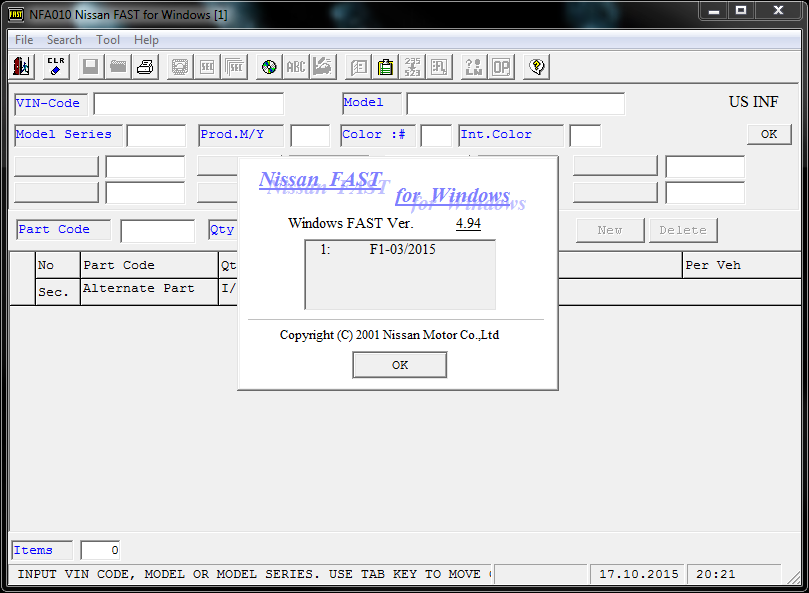Click the Model Series input field

click(156, 136)
